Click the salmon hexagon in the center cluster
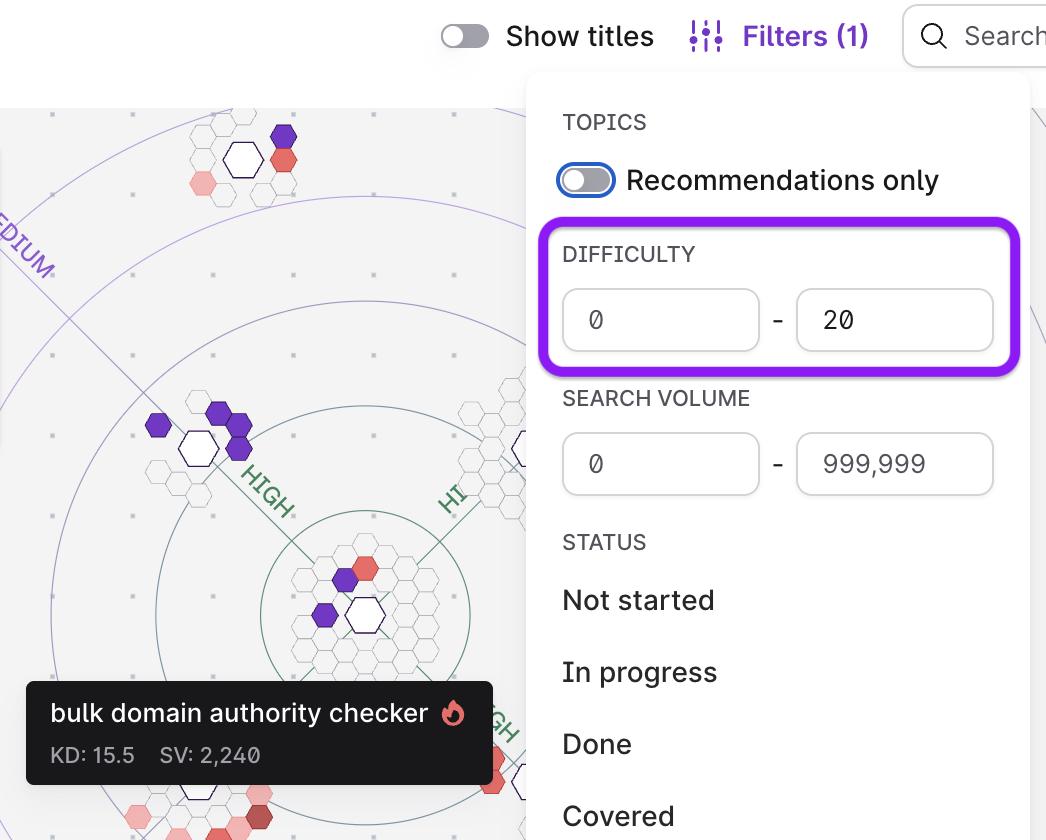 pos(365,569)
